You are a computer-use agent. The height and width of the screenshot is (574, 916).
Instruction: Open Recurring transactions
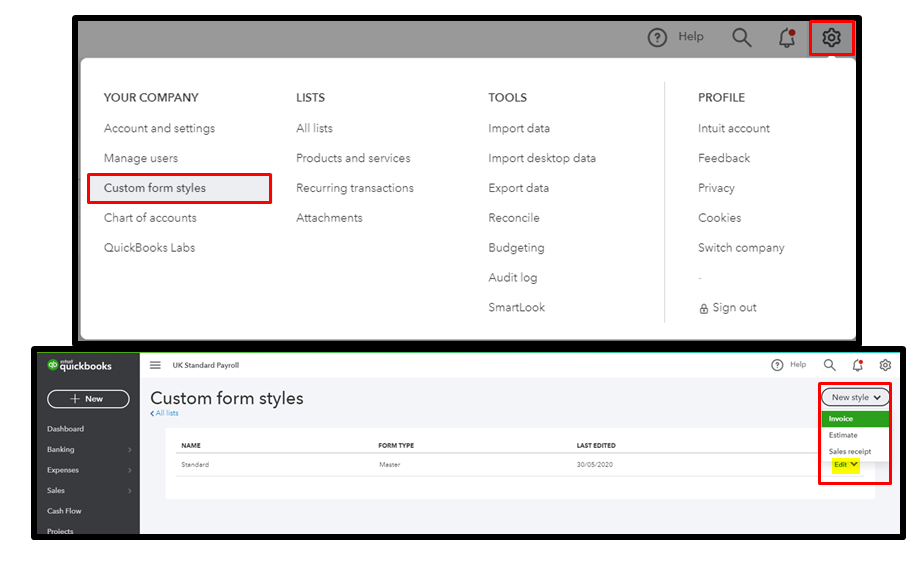(x=355, y=188)
